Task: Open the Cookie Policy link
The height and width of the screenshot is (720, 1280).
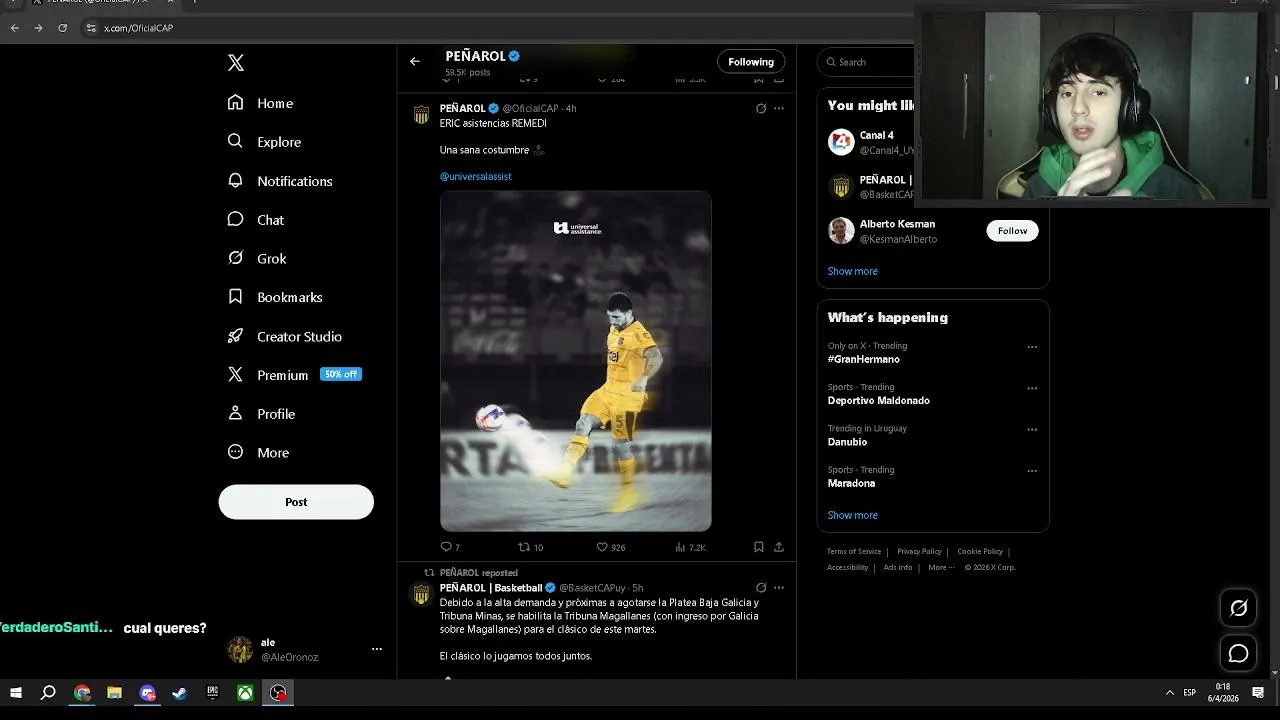Action: [x=980, y=551]
